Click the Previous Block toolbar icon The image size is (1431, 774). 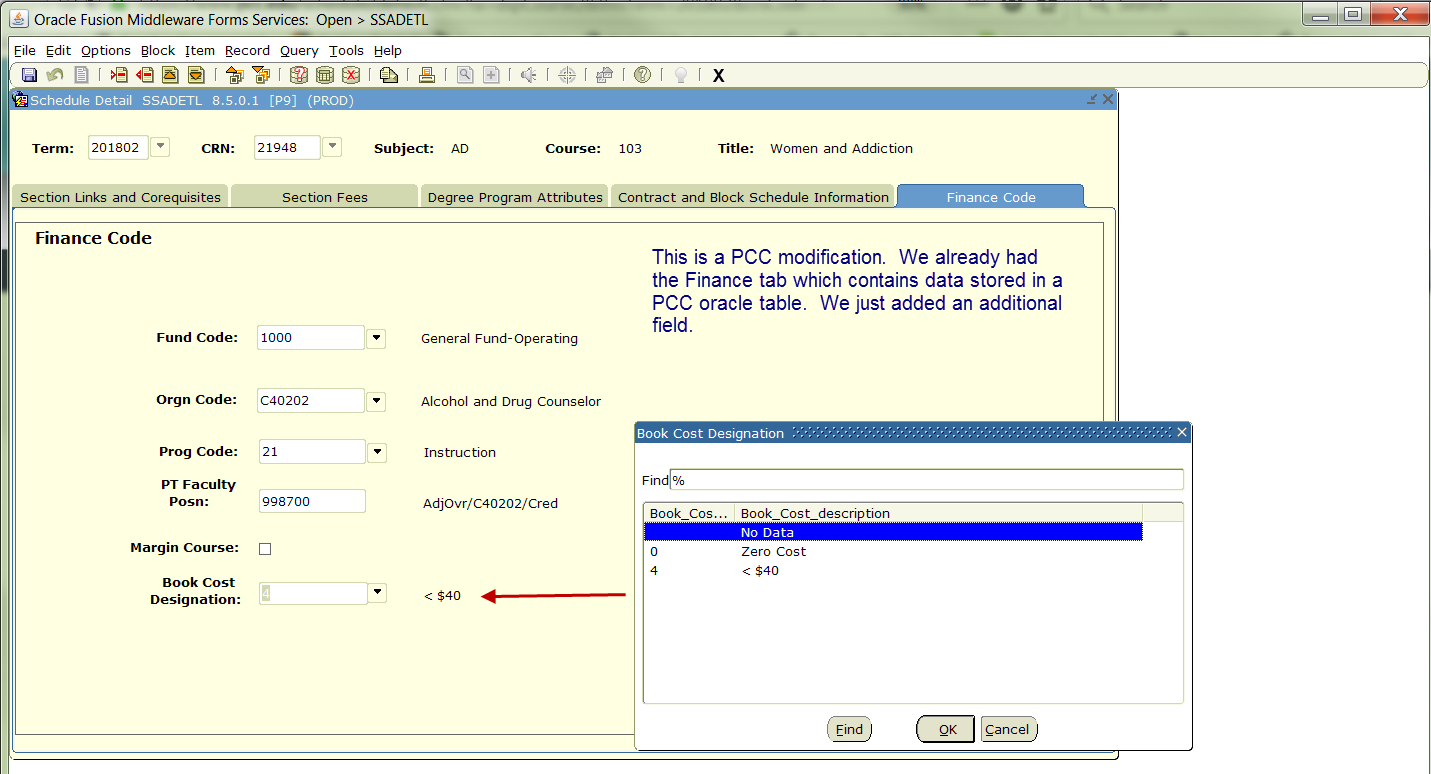(235, 75)
